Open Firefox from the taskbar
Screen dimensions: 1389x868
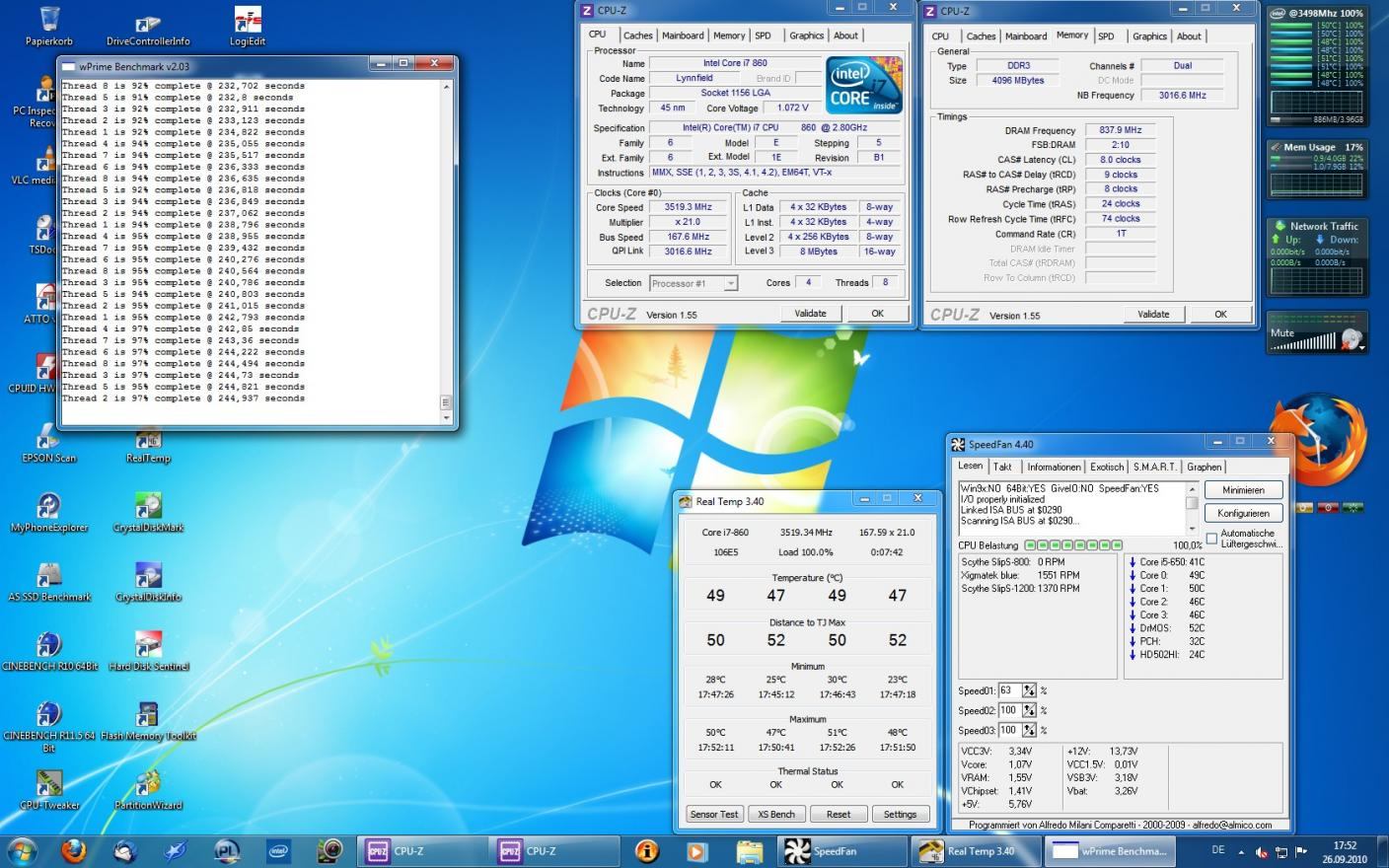pos(73,850)
